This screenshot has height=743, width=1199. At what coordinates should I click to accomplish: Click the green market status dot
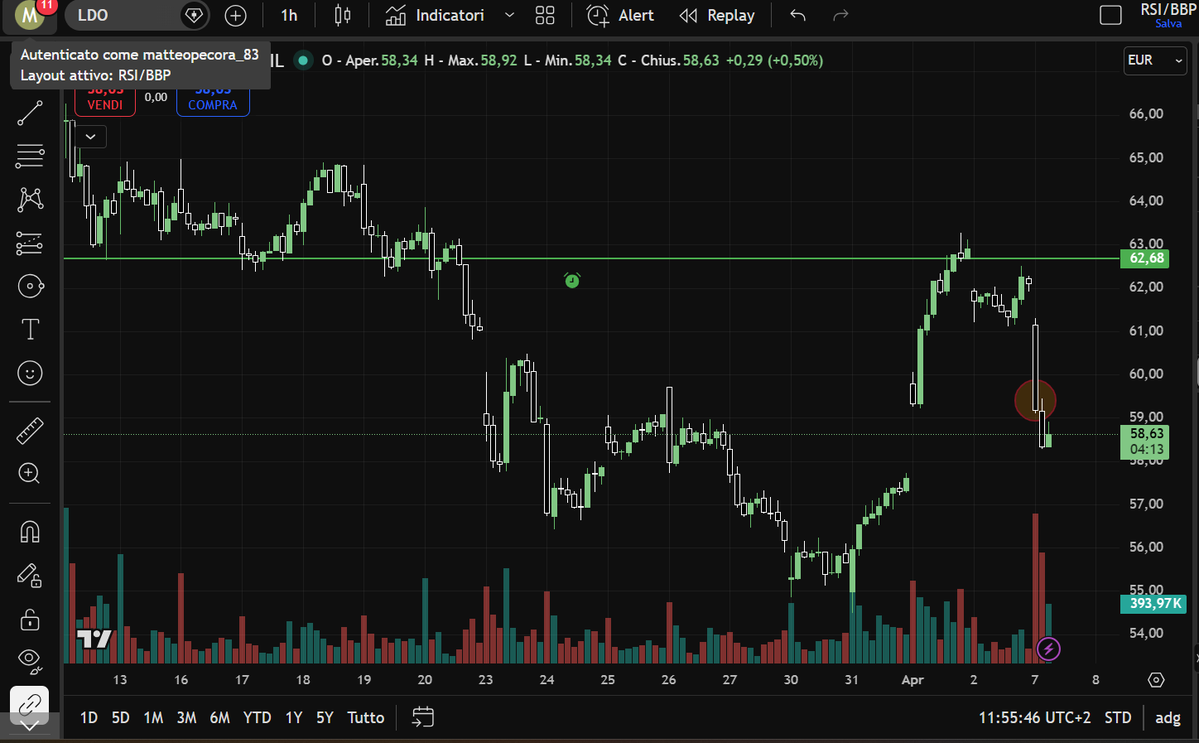[304, 60]
